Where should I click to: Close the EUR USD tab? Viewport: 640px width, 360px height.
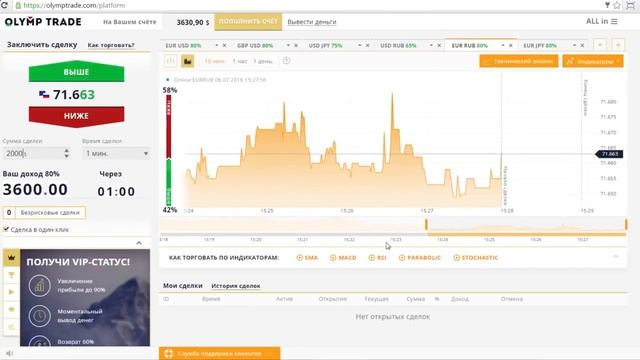[x=224, y=45]
